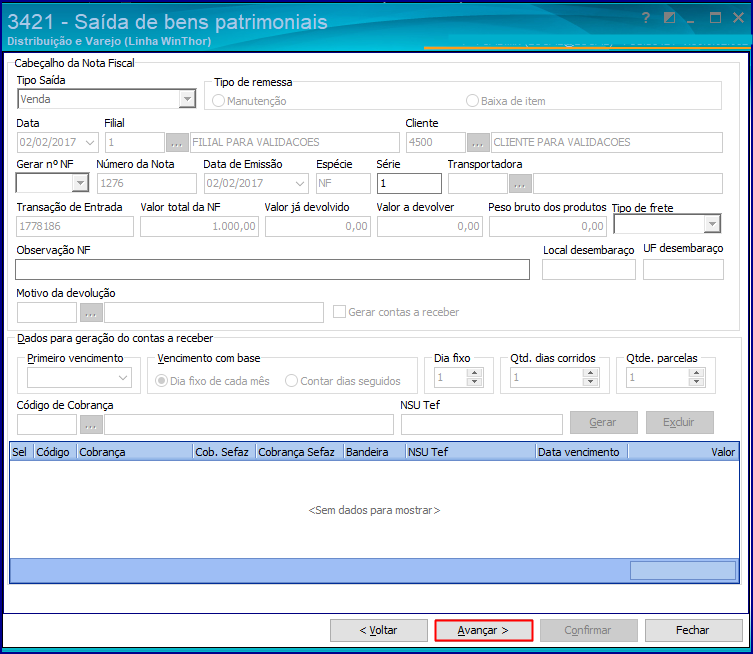Viewport: 753px width, 654px height.
Task: Sort by Cobrança Sefaz column header
Action: [x=299, y=452]
